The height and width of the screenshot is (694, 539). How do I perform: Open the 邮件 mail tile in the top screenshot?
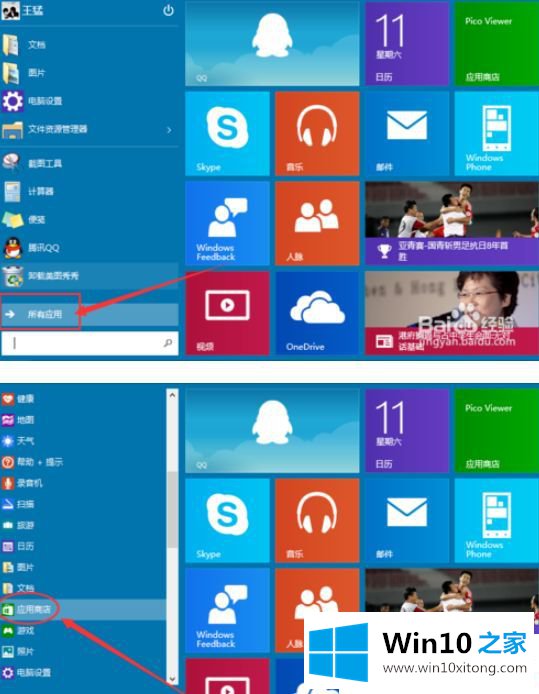[x=407, y=134]
